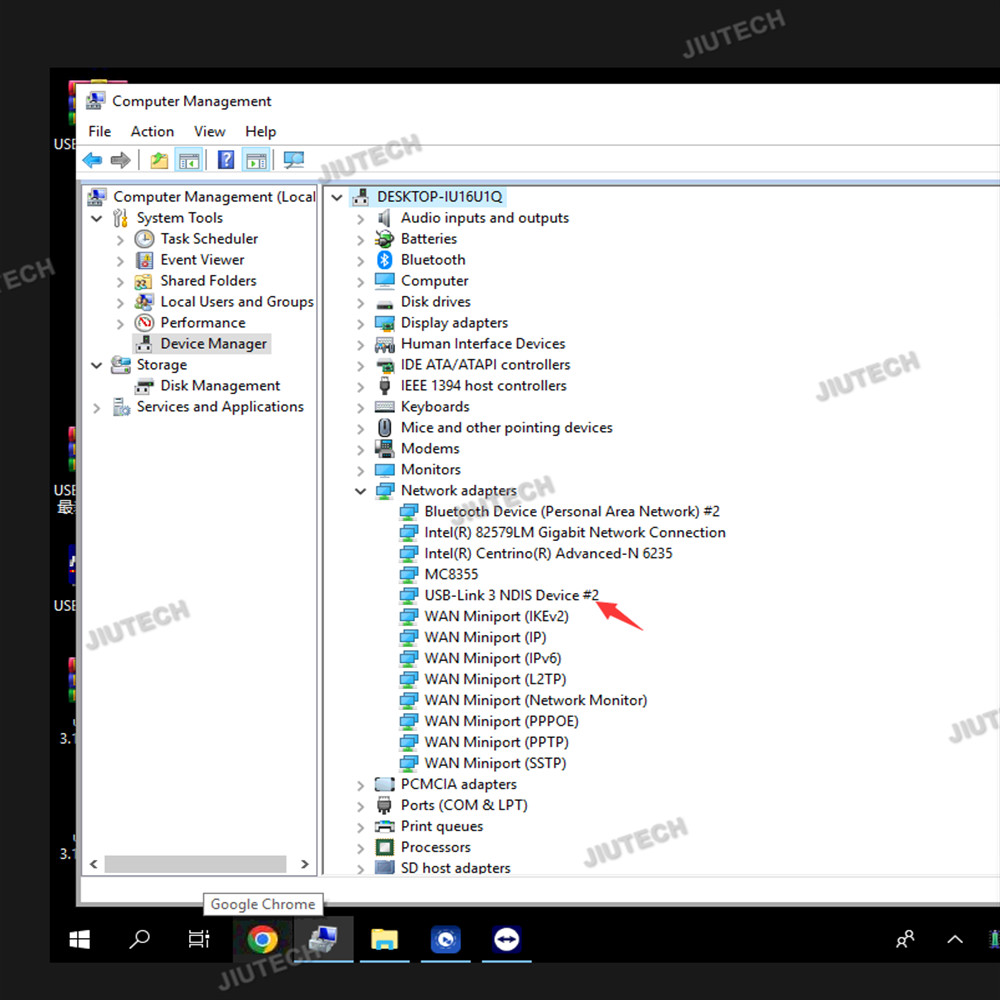Select USB-Link 3 NDIS Device #2
Viewport: 1000px width, 1000px height.
(x=511, y=595)
